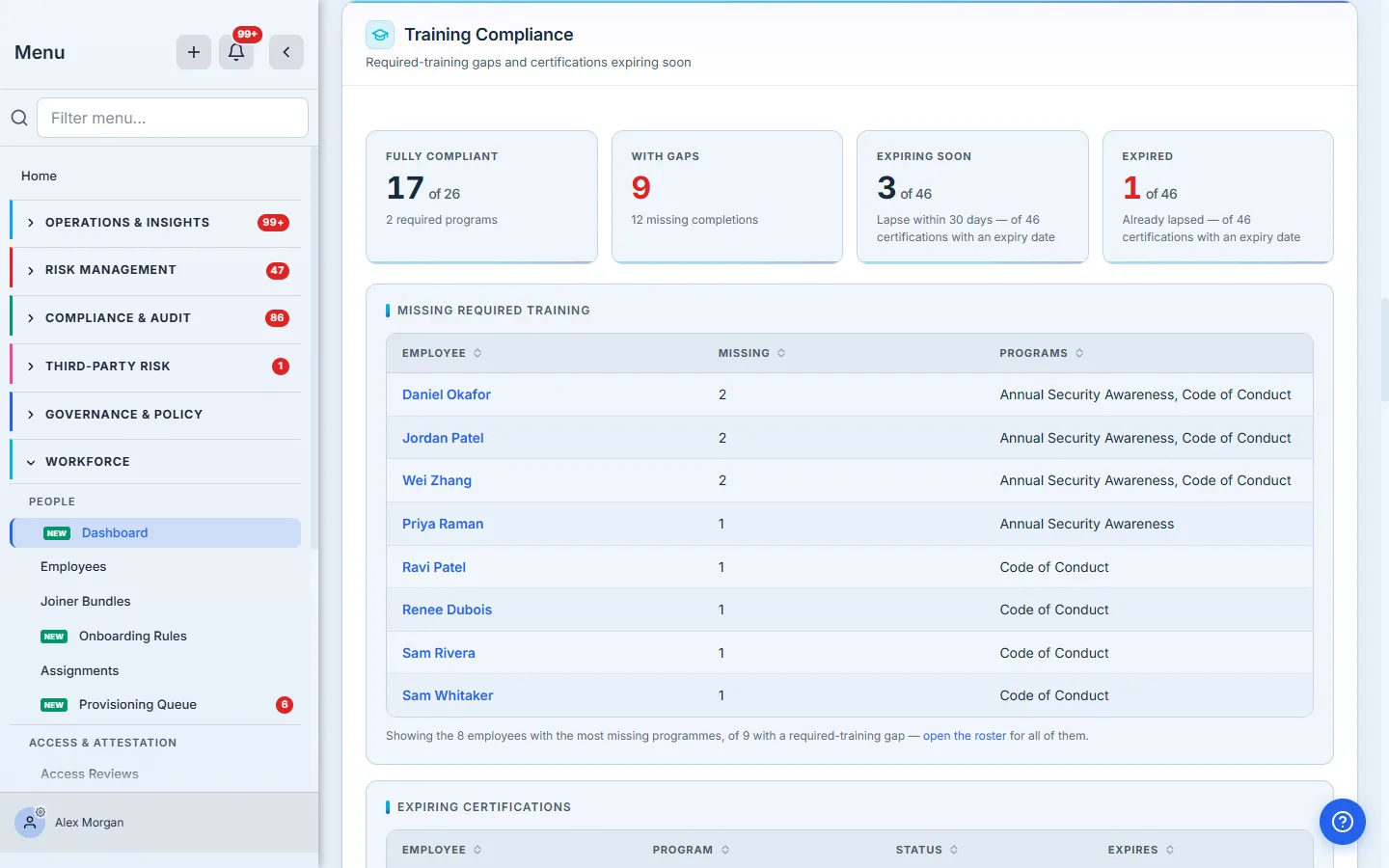Open the Dashboard menu item

click(x=155, y=532)
